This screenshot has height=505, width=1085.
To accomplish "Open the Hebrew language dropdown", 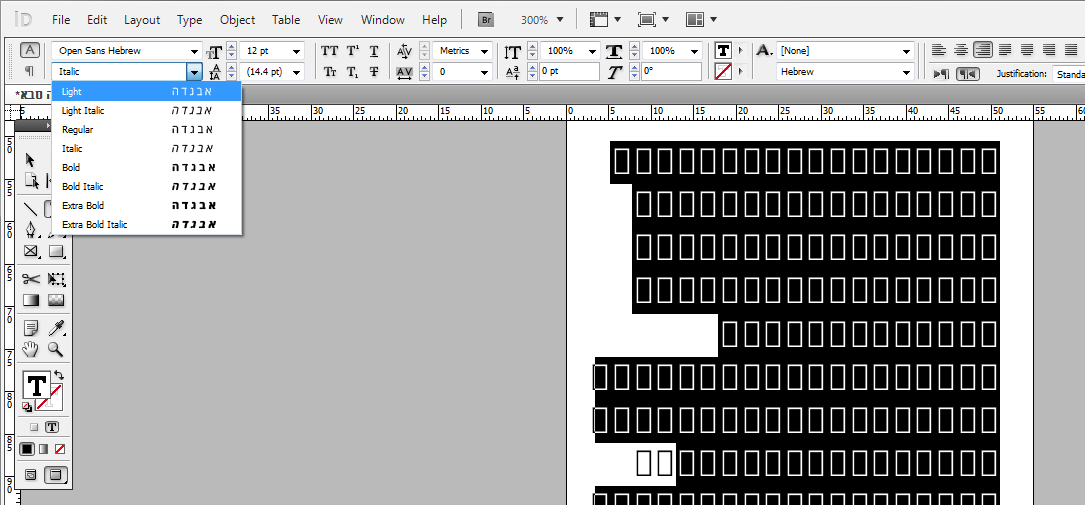I will coord(906,72).
